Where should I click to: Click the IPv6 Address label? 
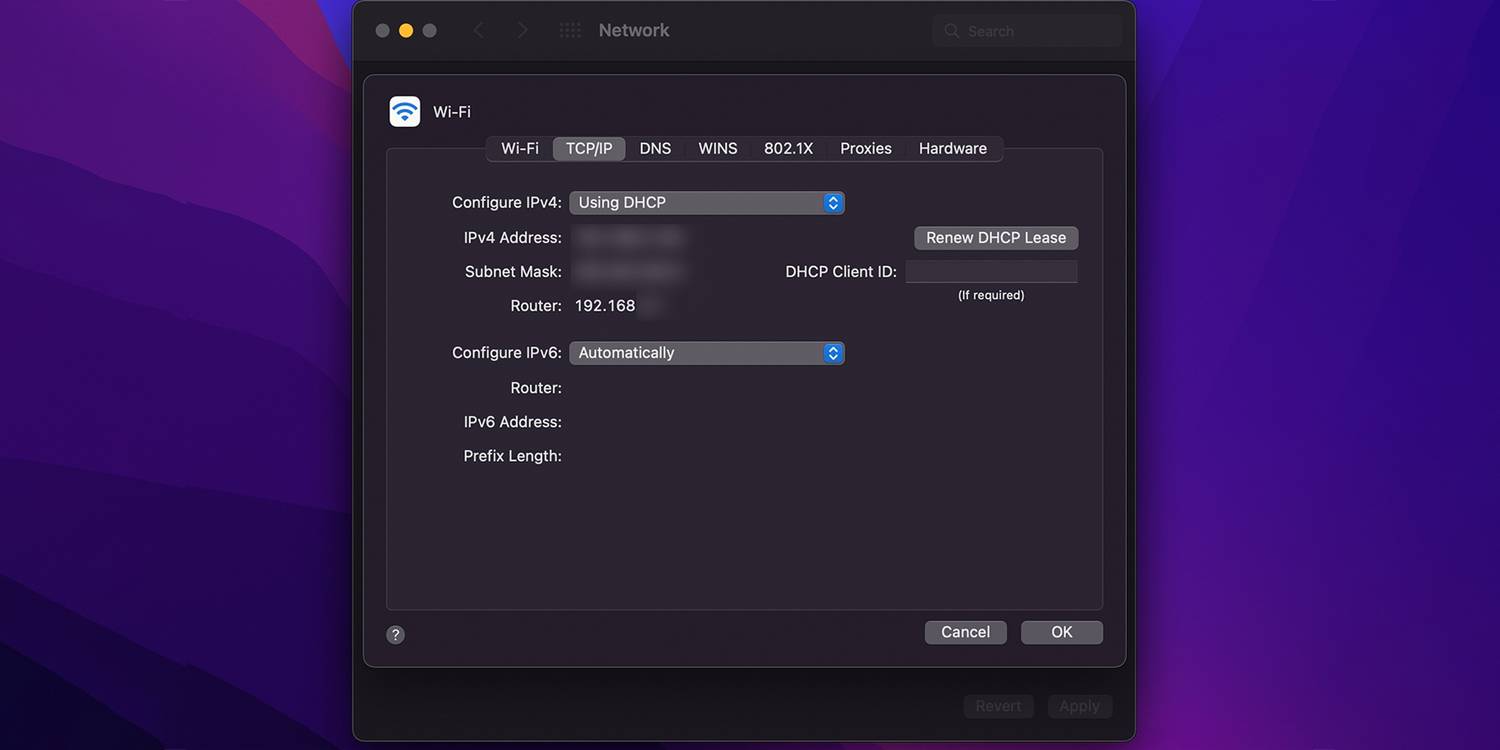point(513,422)
